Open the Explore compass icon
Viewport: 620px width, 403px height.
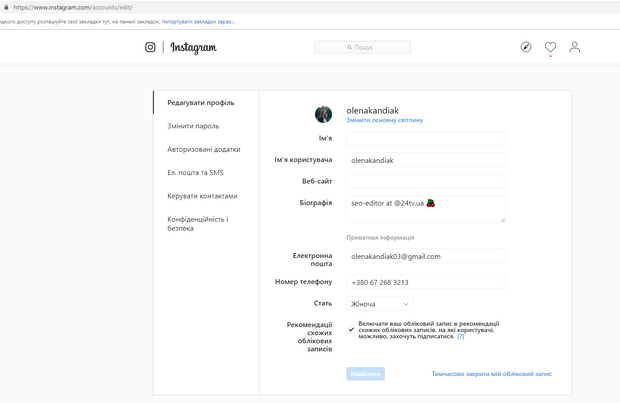pos(526,47)
